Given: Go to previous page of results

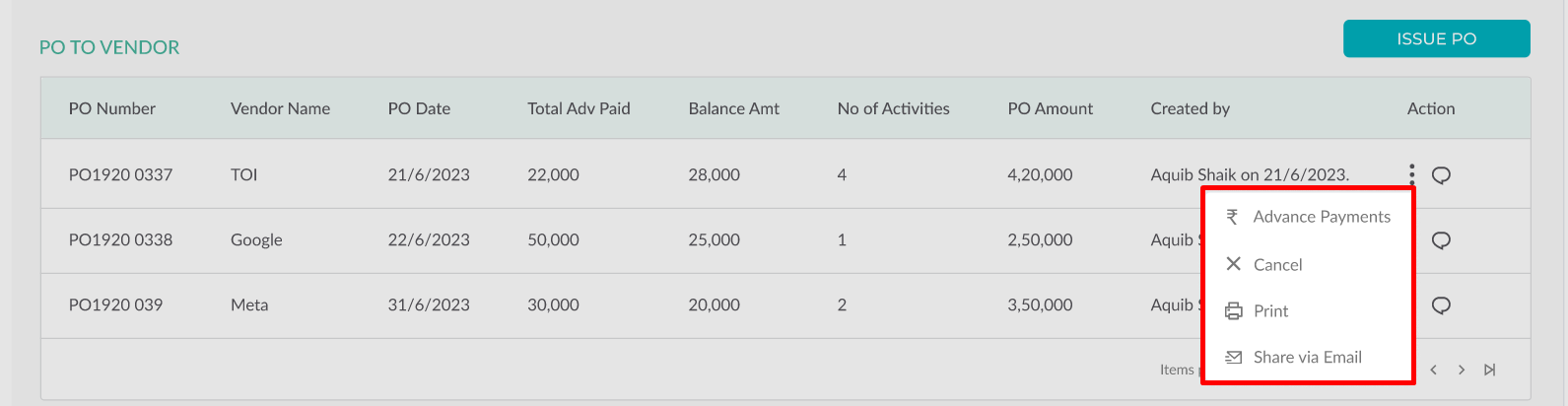Looking at the screenshot, I should (x=1433, y=370).
